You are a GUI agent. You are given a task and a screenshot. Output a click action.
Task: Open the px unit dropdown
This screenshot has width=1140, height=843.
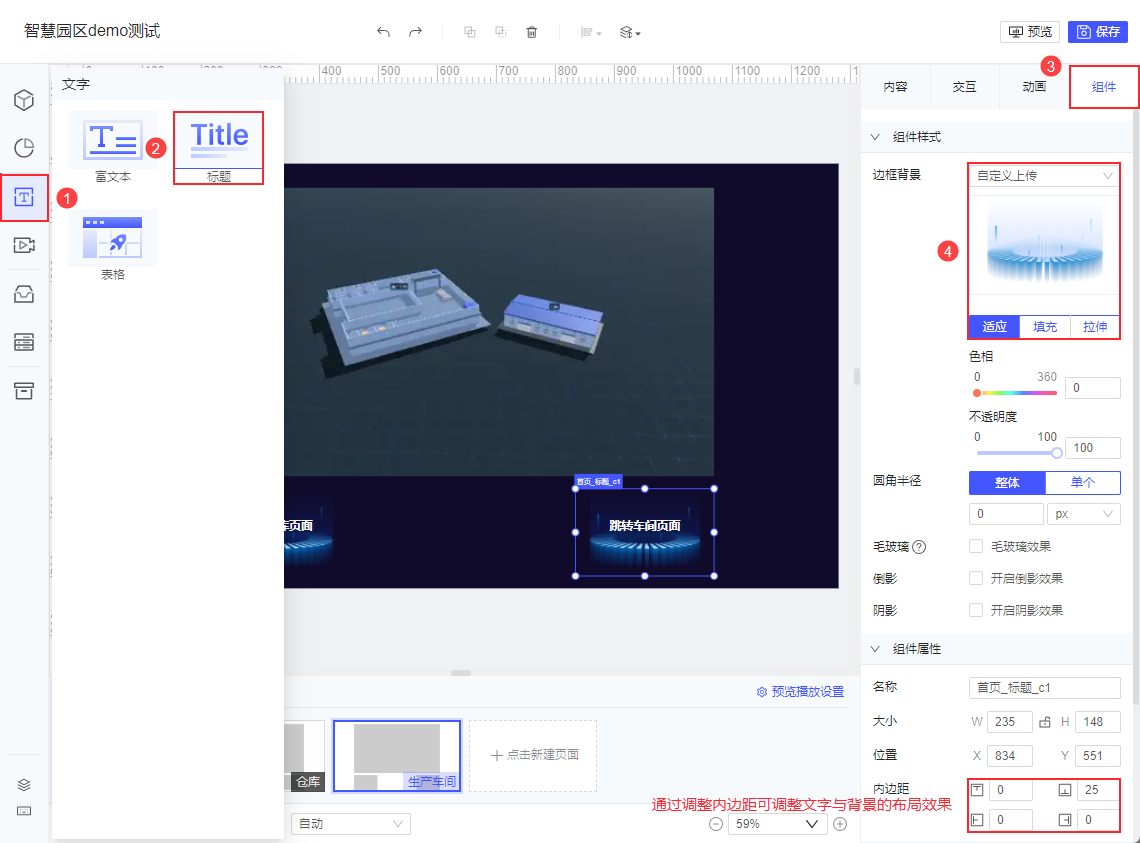(x=1083, y=514)
